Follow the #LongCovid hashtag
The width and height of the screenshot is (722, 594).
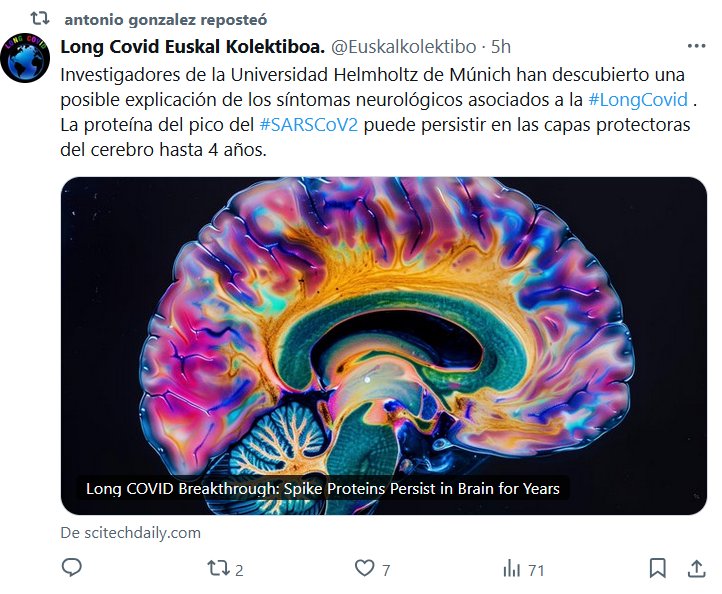point(638,99)
